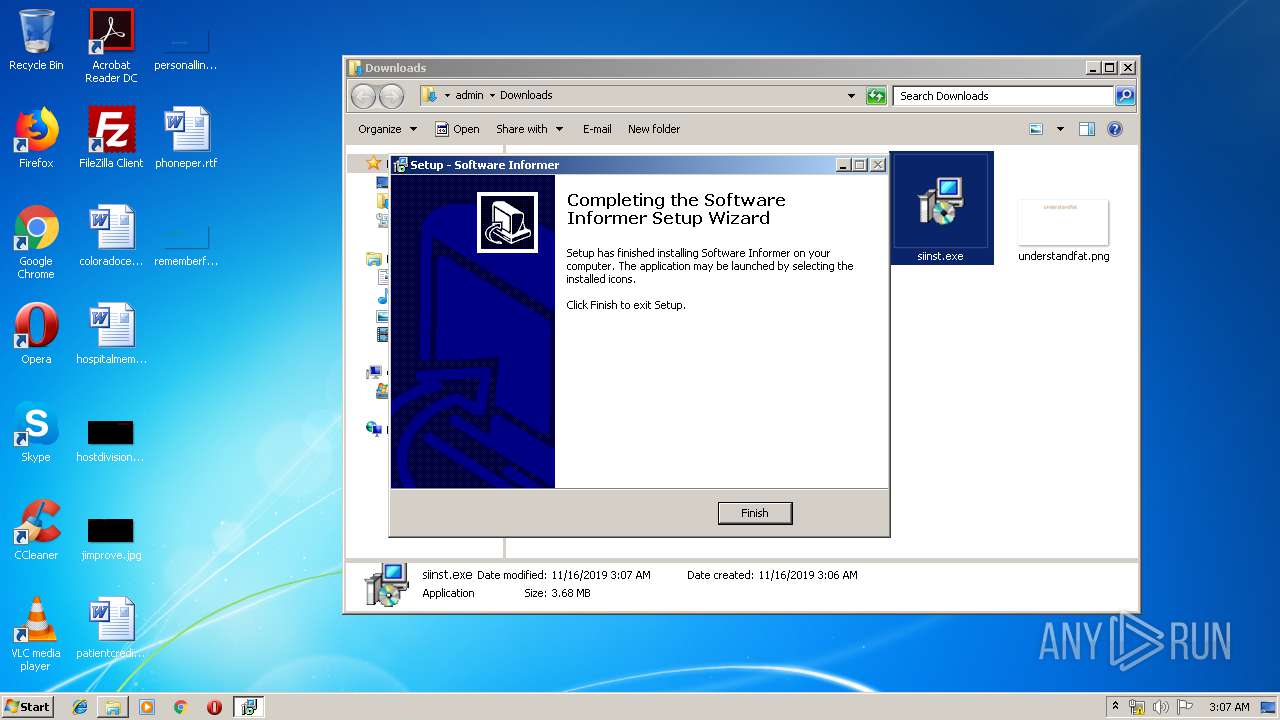Click admin in address breadcrumb
Image resolution: width=1280 pixels, height=720 pixels.
click(x=469, y=96)
